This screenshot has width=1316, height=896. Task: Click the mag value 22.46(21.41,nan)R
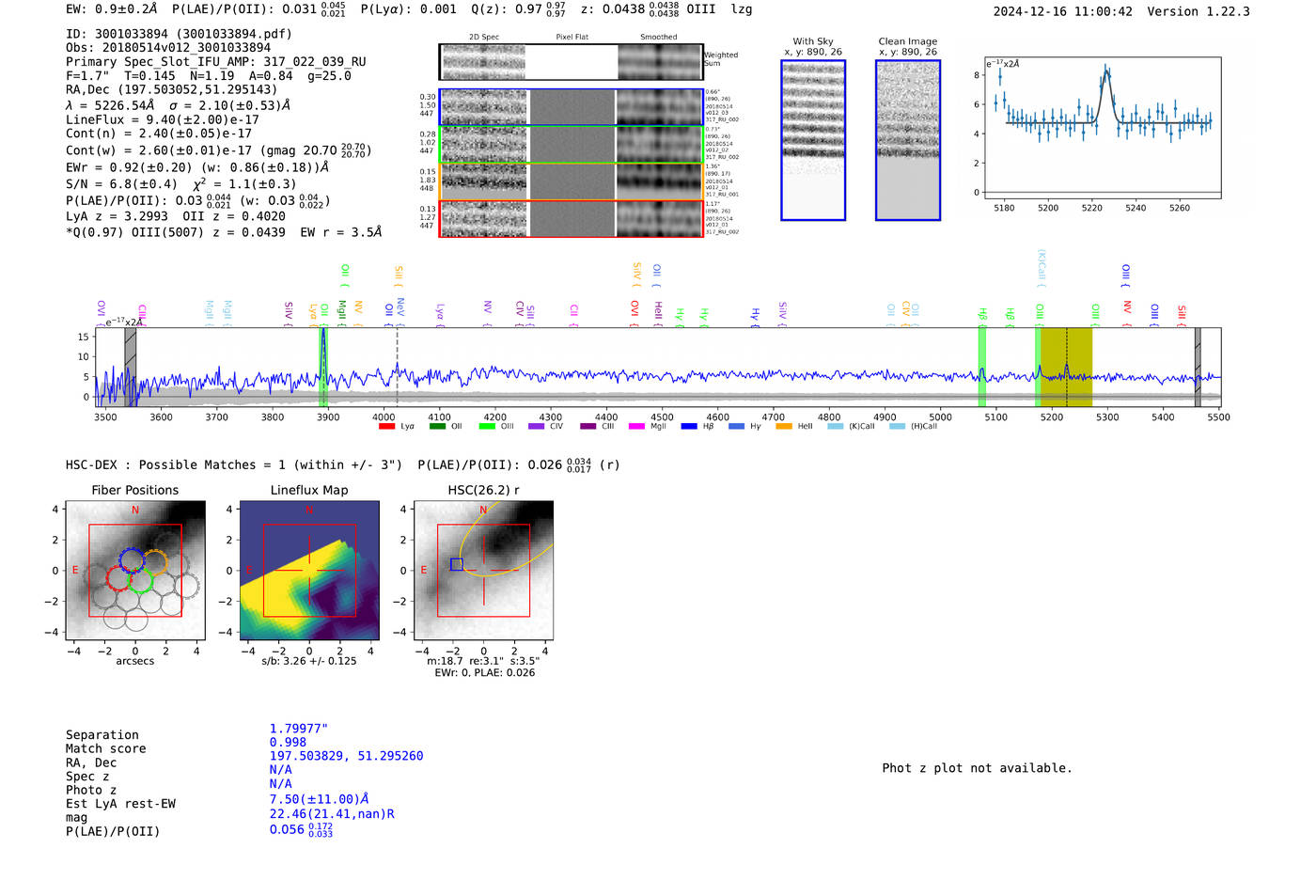tap(332, 814)
